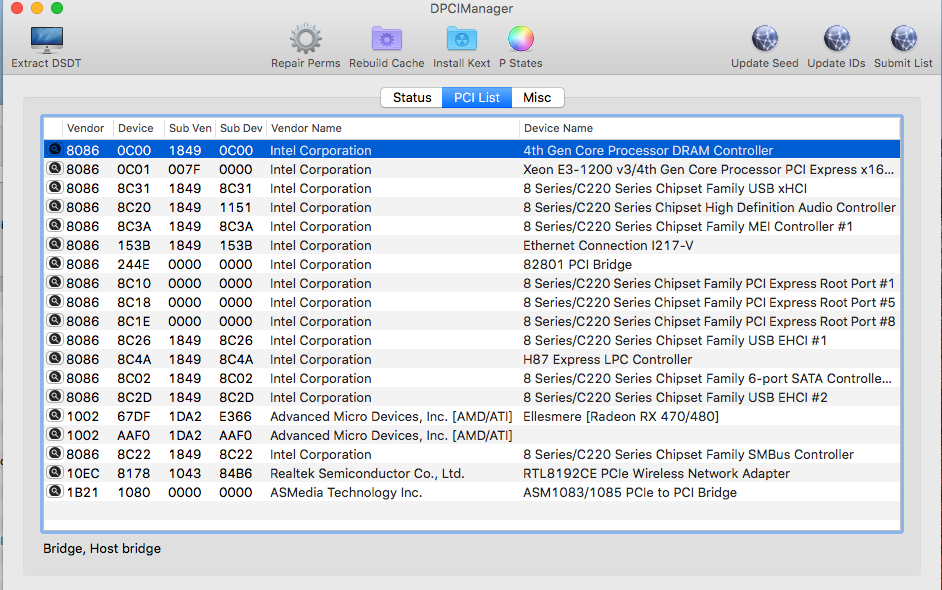Click the magnifier icon for device 8C3A

tap(55, 225)
